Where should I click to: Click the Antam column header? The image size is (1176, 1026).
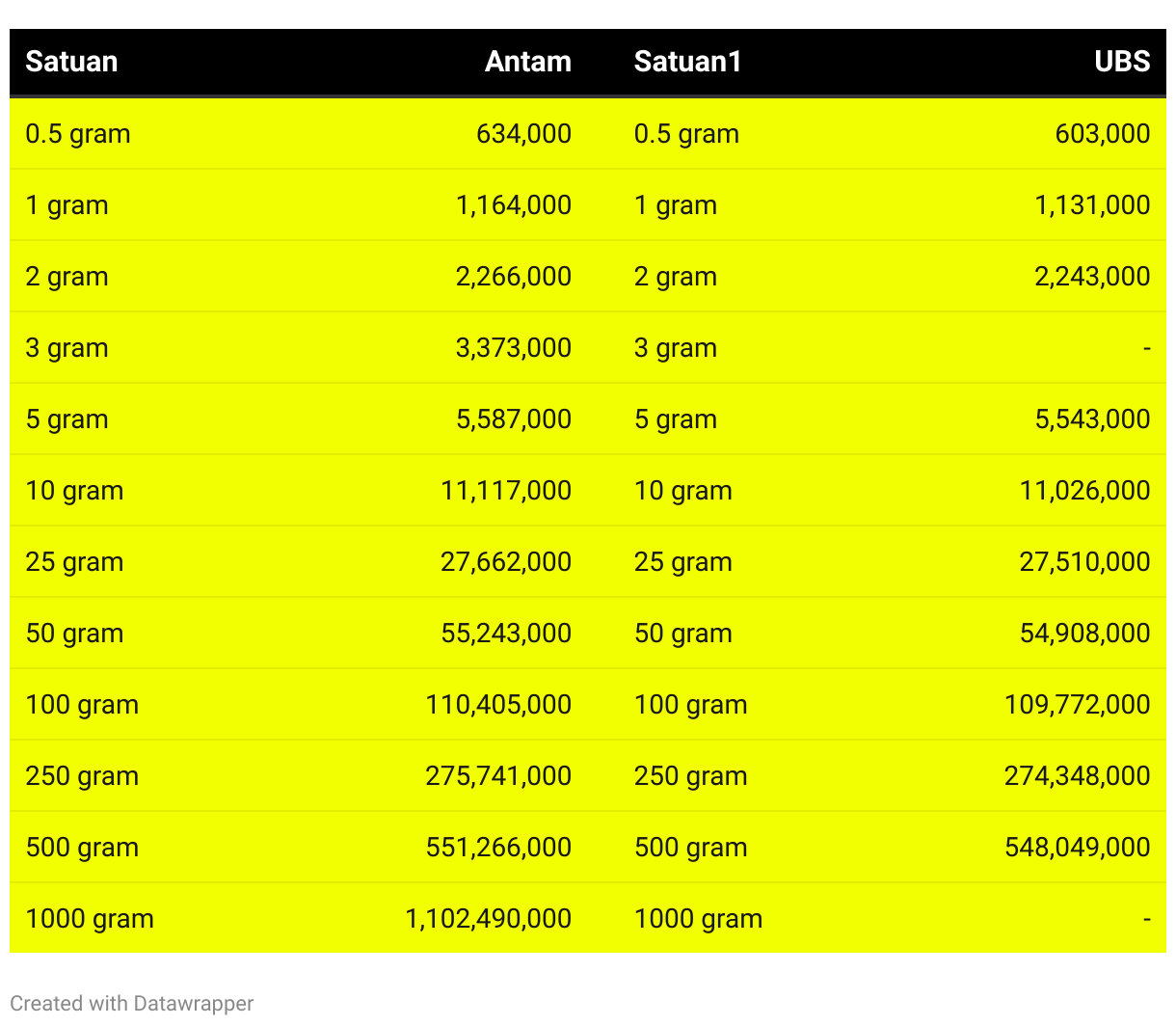click(528, 62)
